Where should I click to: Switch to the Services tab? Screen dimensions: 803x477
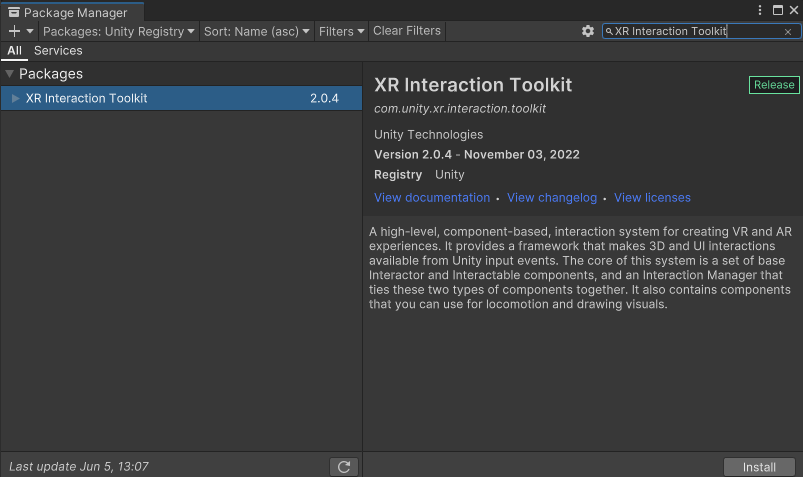58,51
